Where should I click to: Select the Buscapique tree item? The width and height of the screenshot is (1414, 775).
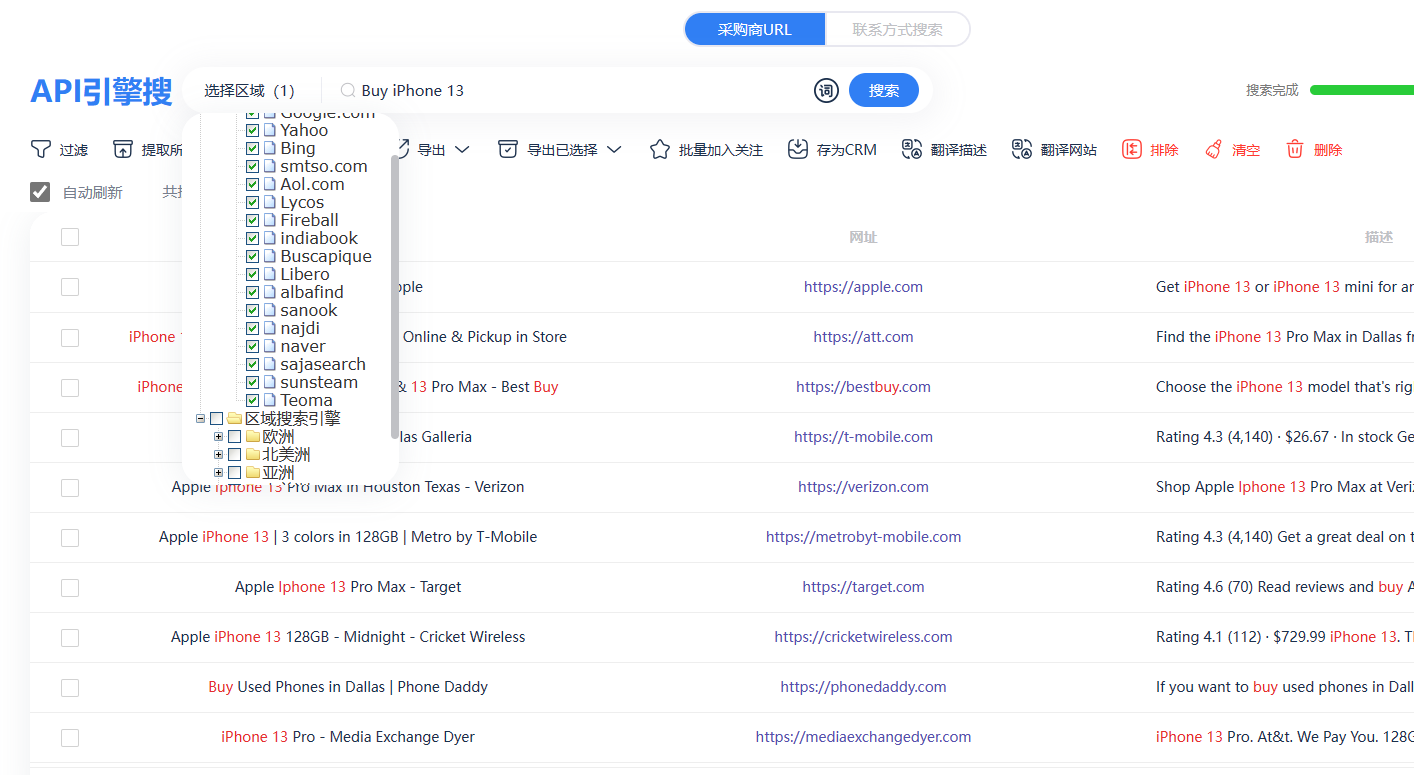coord(326,256)
